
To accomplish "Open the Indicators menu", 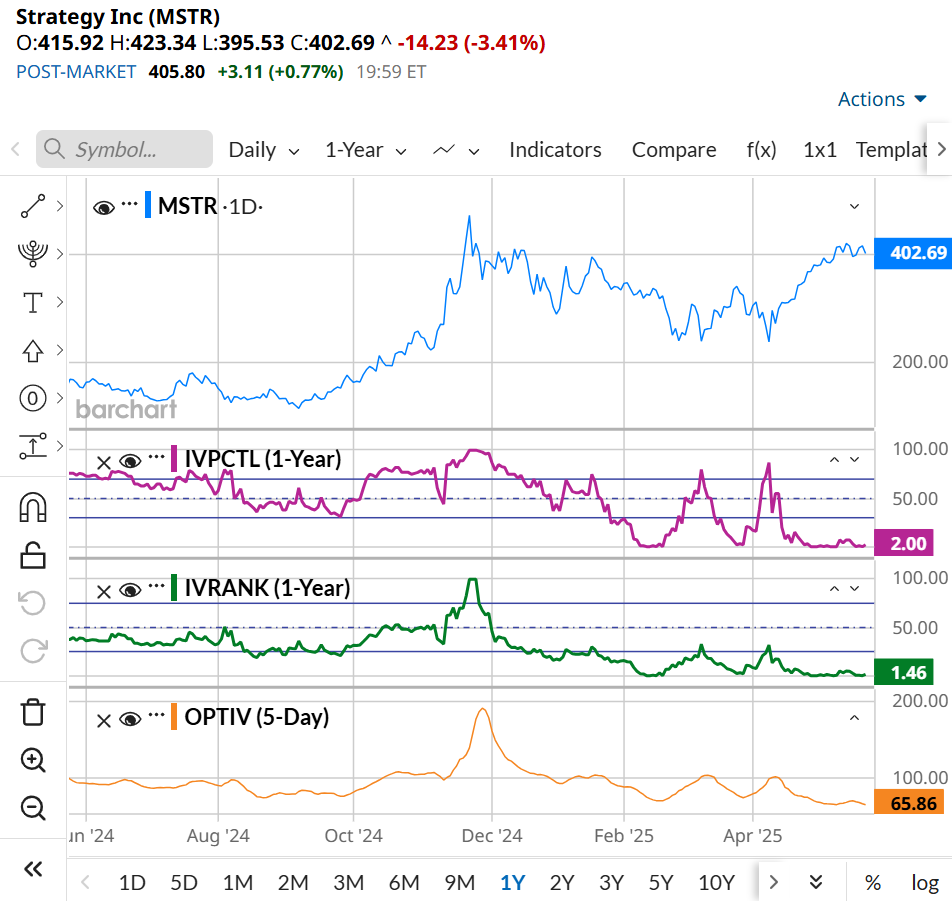I will pyautogui.click(x=555, y=149).
